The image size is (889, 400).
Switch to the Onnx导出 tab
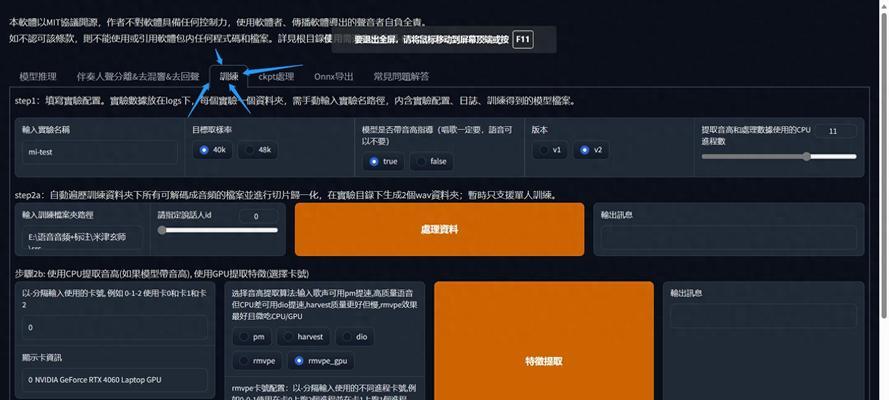coord(333,76)
